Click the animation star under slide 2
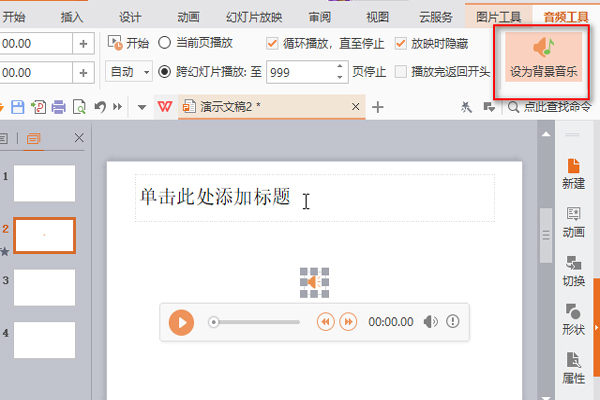 coord(4,251)
